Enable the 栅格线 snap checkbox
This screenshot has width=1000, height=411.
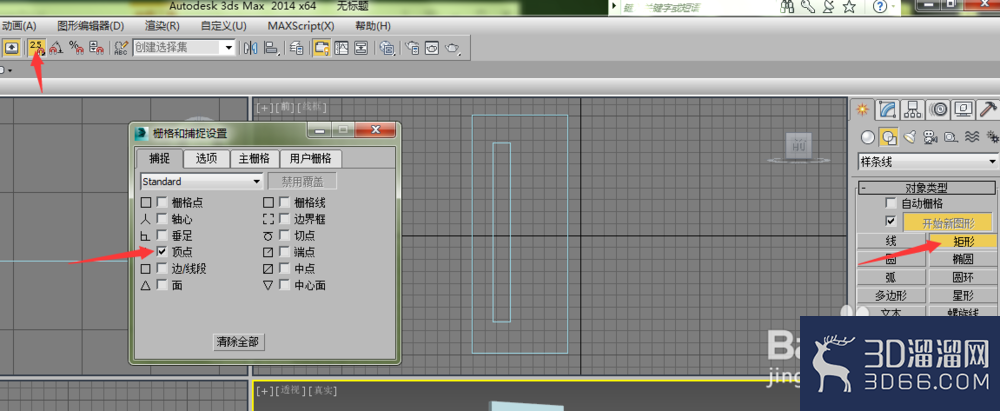284,202
